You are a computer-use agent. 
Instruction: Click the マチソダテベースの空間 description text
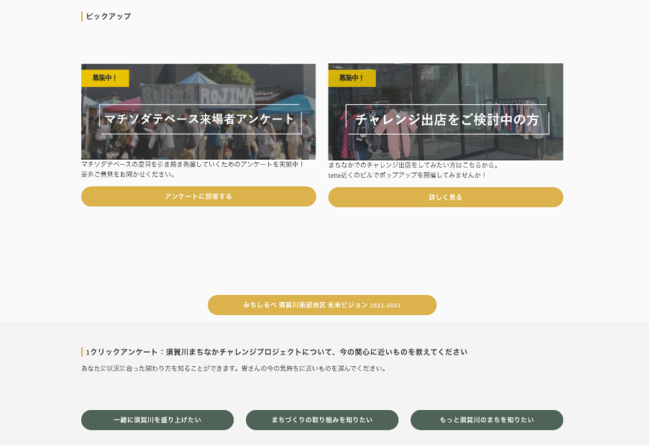click(x=192, y=165)
